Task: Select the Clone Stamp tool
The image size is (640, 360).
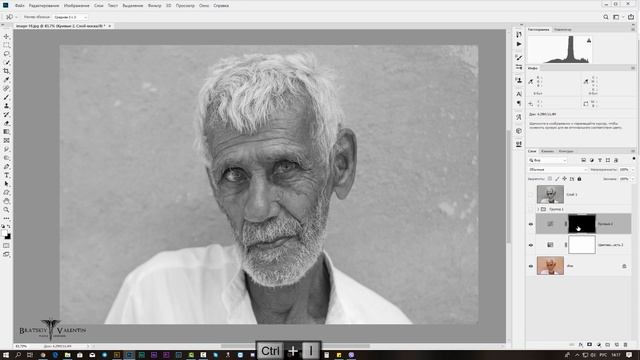Action: [x=7, y=106]
